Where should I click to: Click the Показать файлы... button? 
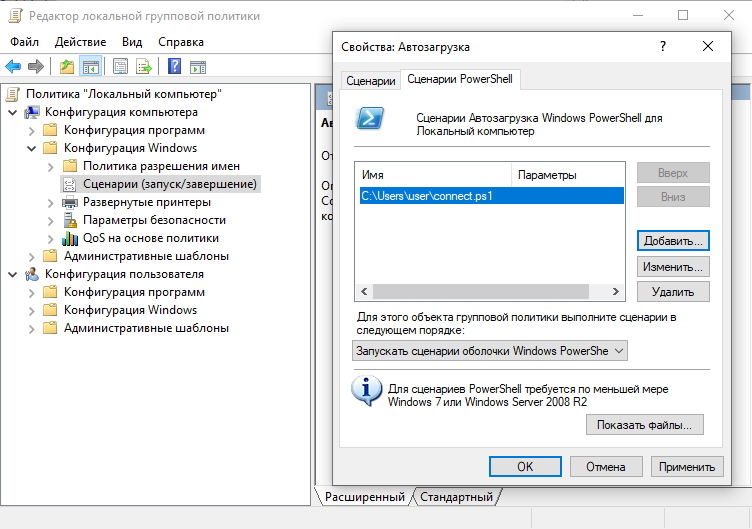pos(645,425)
